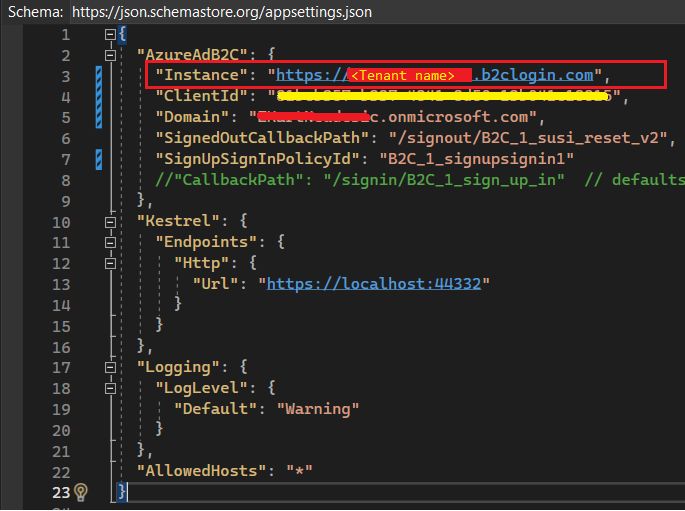Click the "Domain" key

pyautogui.click(x=193, y=117)
